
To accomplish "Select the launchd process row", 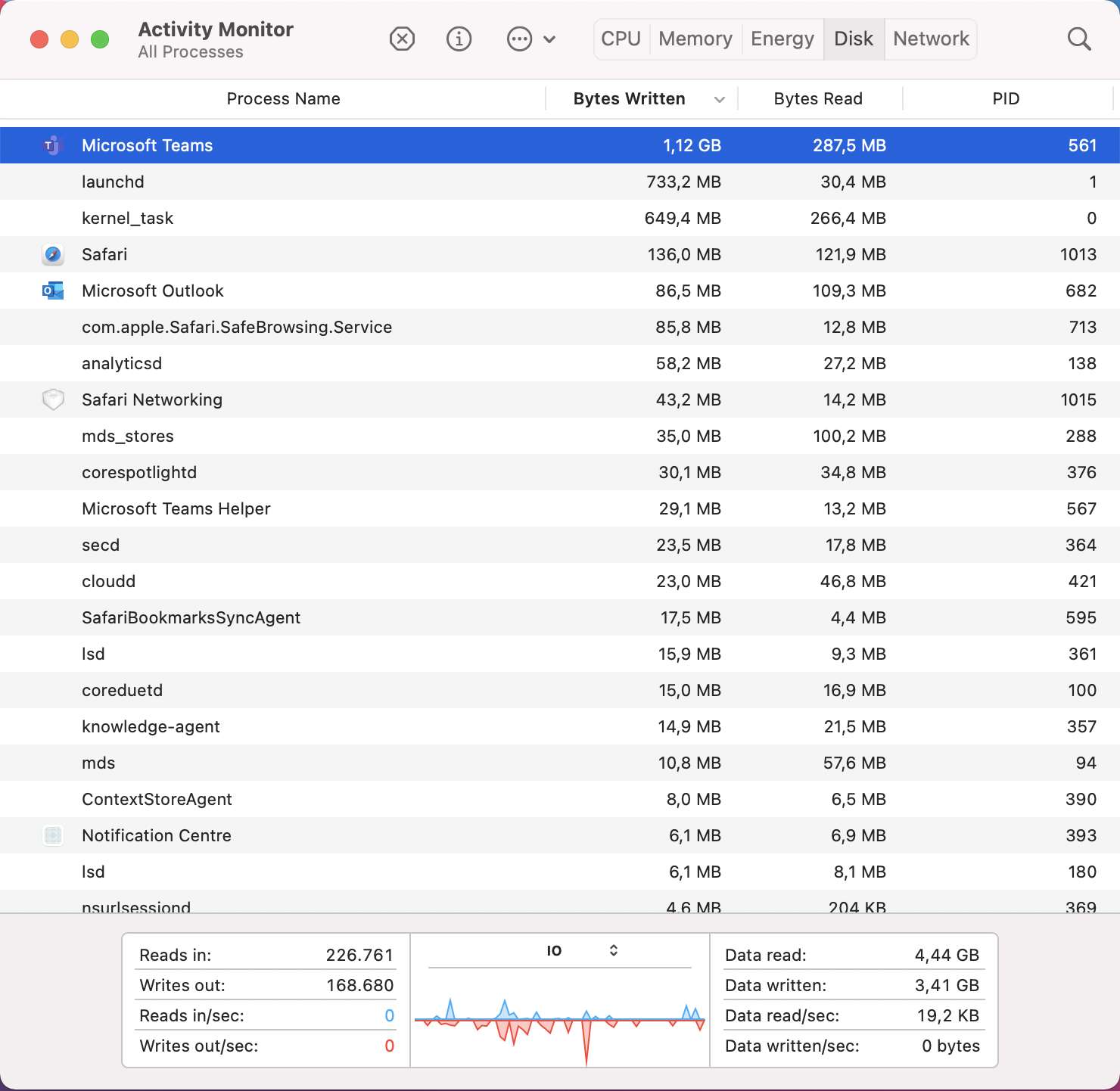I will pos(560,182).
